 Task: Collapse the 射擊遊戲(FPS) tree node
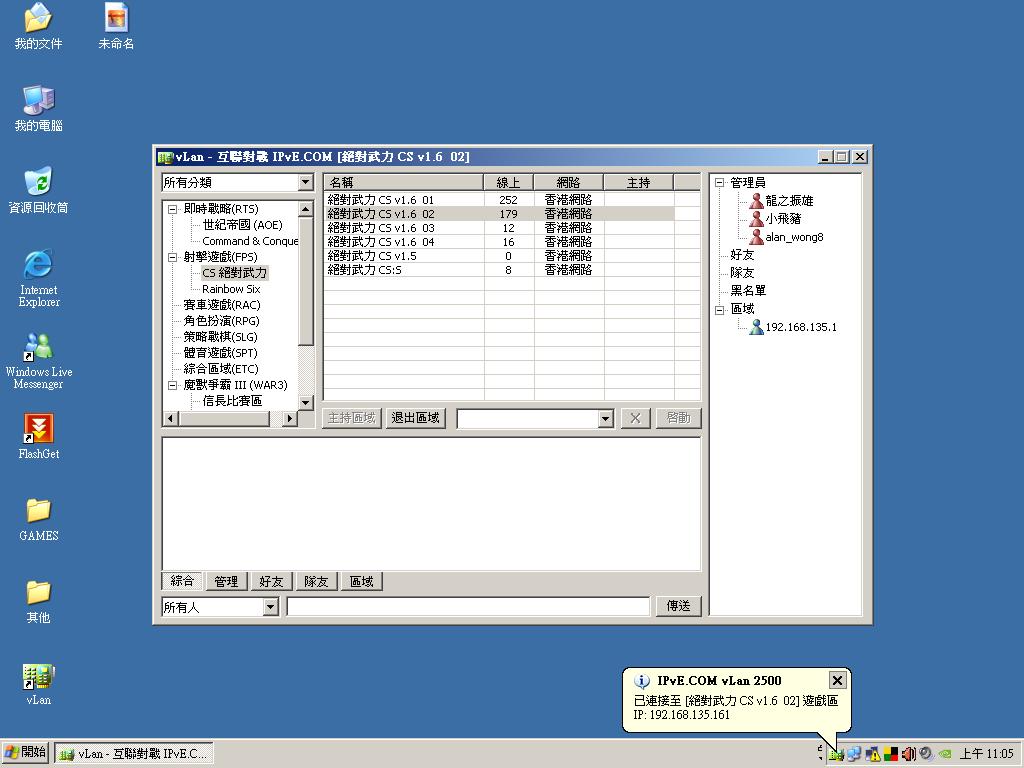tap(172, 257)
